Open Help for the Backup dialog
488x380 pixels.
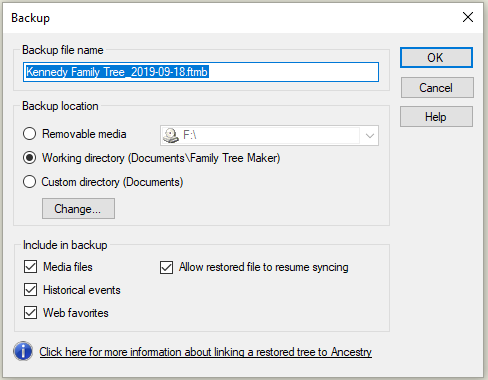coord(436,117)
